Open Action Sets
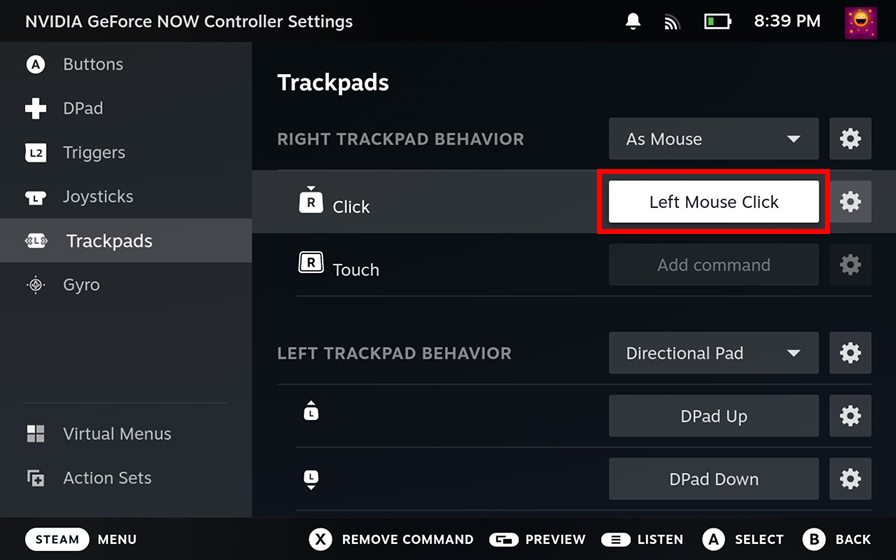 [107, 478]
